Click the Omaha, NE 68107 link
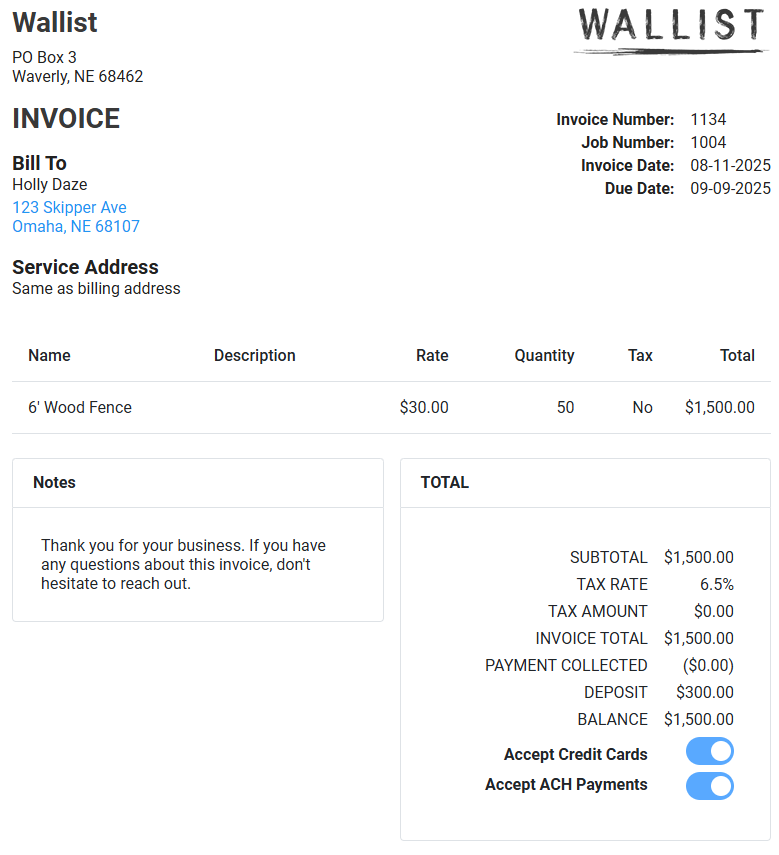Image resolution: width=779 pixels, height=855 pixels. point(76,226)
